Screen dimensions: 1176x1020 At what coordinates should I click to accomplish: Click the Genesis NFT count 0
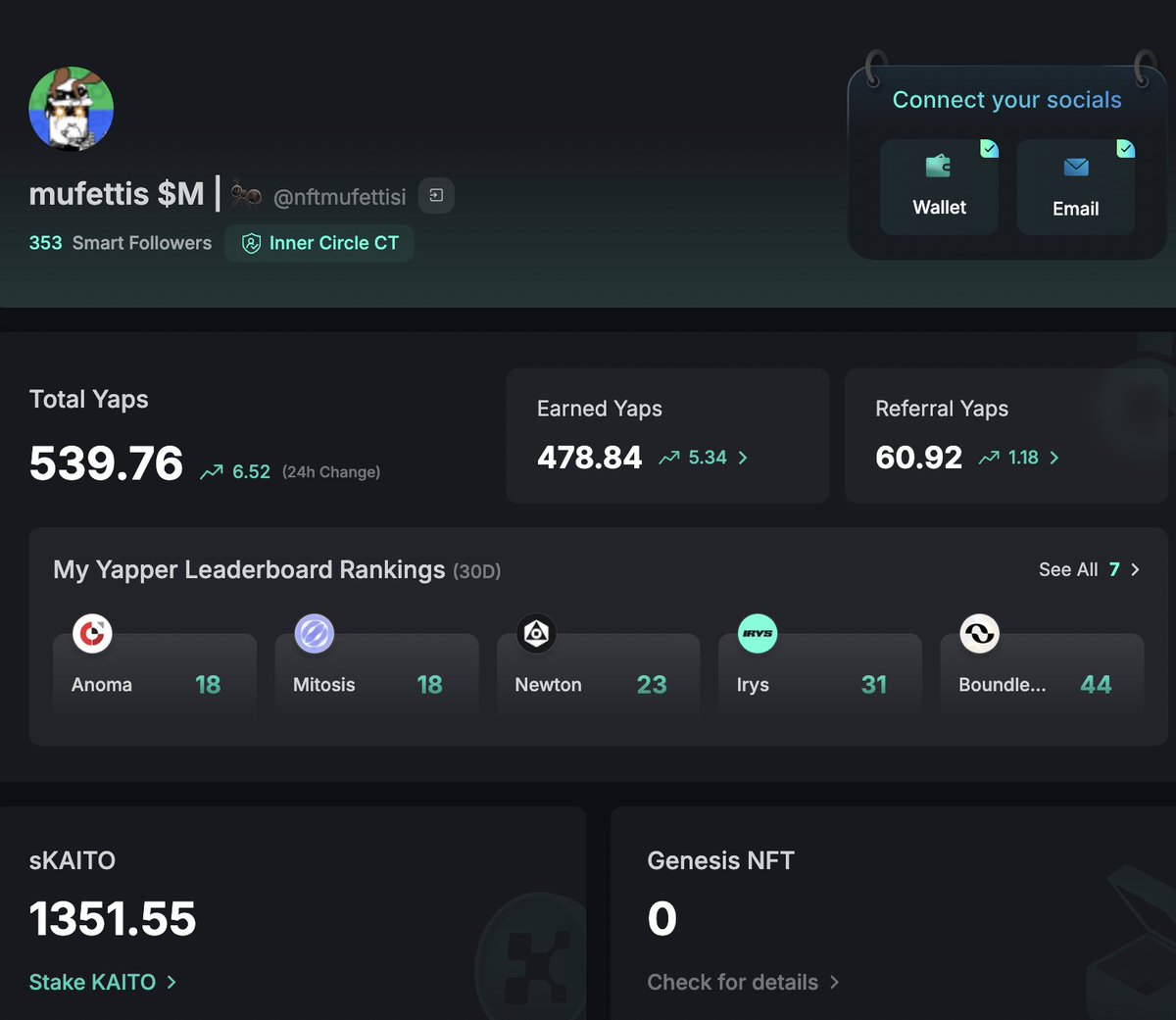[x=661, y=919]
